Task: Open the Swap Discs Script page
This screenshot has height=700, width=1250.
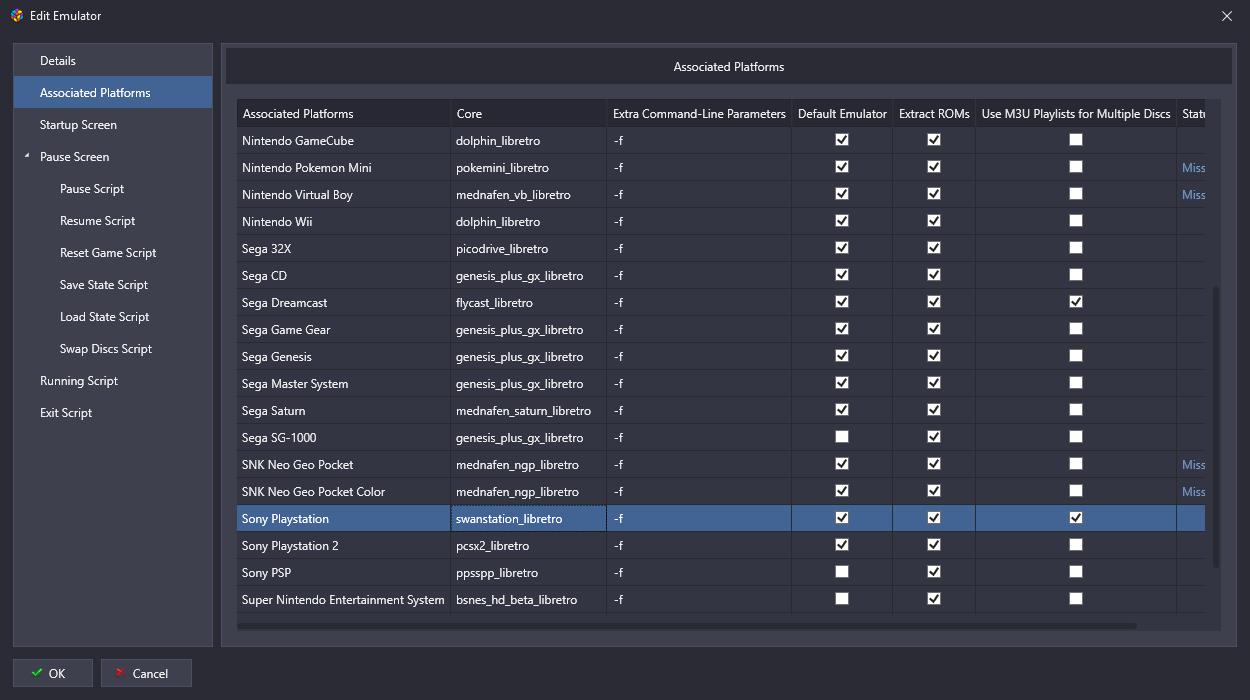Action: click(x=113, y=349)
